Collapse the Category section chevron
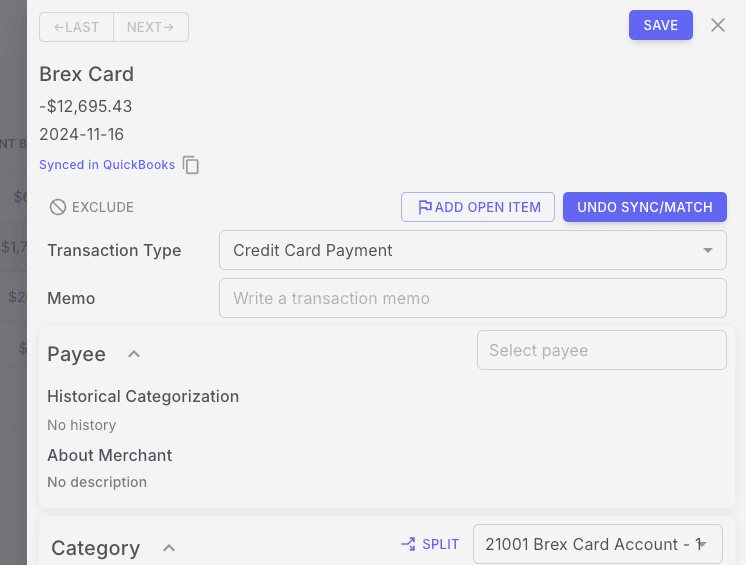The image size is (746, 565). tap(169, 548)
